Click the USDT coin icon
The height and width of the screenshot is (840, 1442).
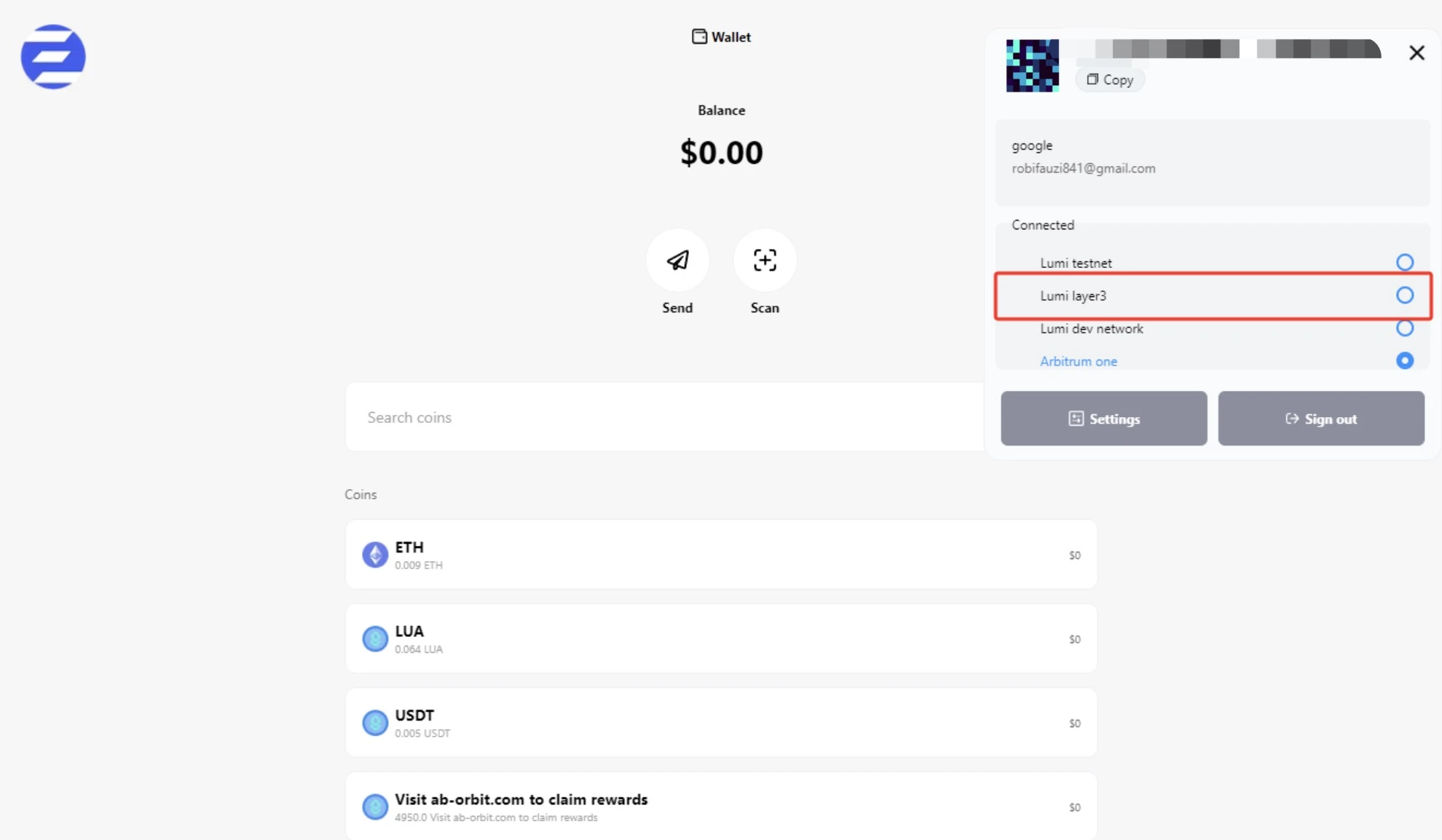click(x=375, y=723)
